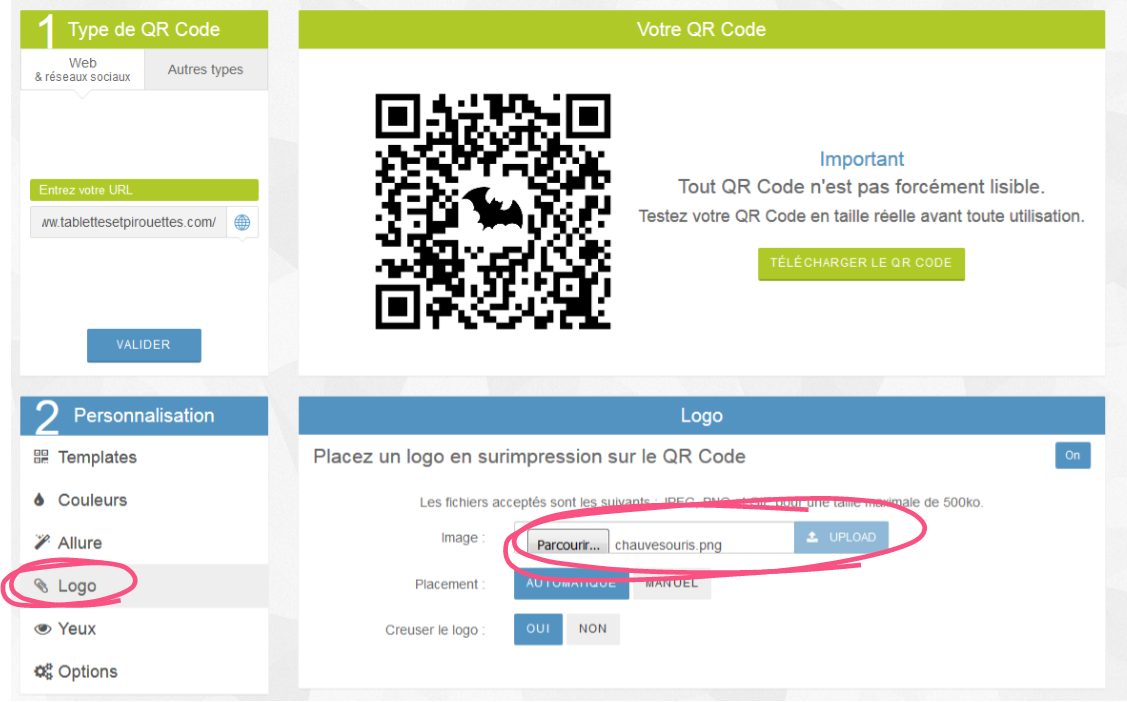Screen dimensions: 1127x702
Task: Click the 'Les fichiers acceptés' note
Action: [x=701, y=502]
